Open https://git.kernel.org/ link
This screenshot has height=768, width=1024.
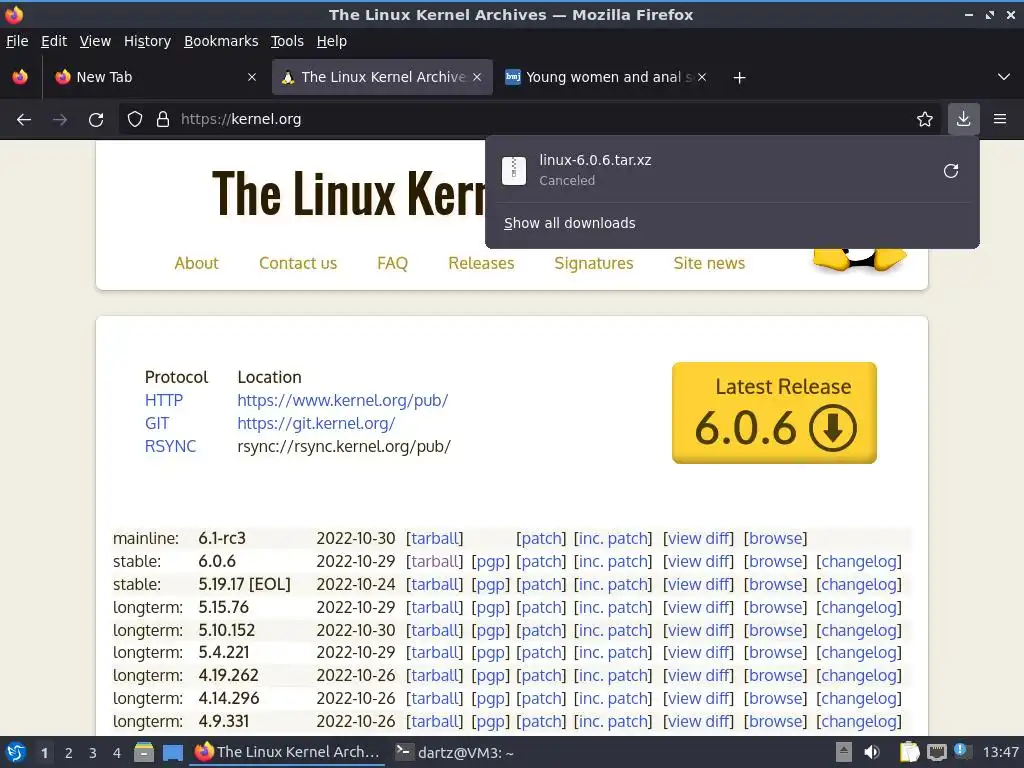pyautogui.click(x=316, y=423)
